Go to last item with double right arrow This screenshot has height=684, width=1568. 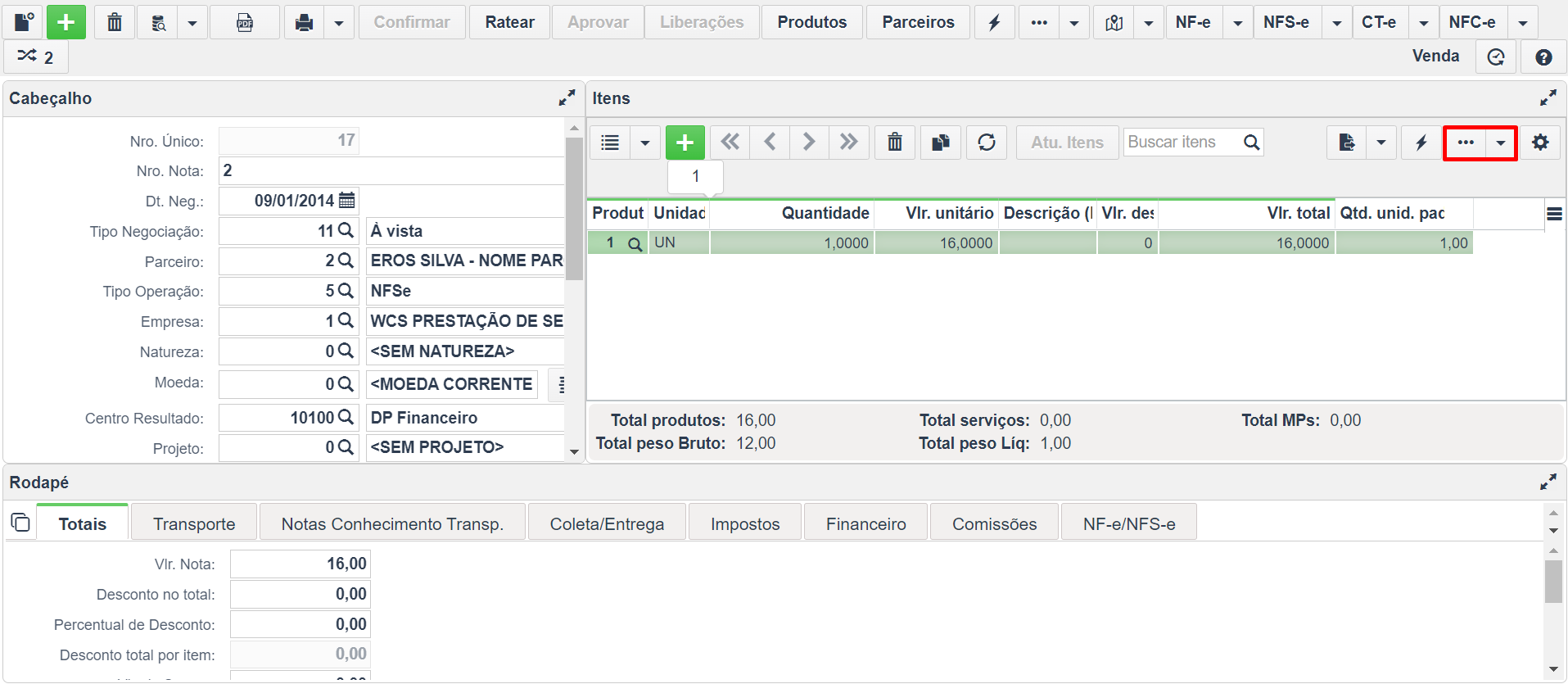pos(849,143)
